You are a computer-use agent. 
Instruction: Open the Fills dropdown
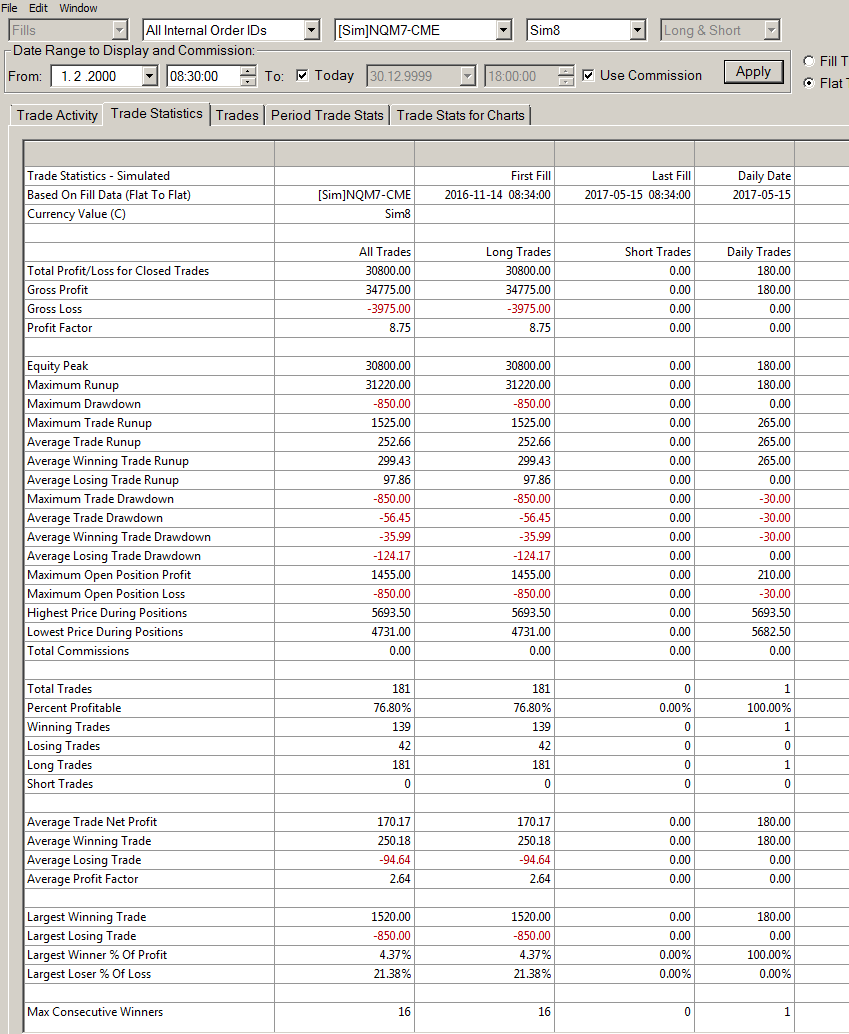click(119, 30)
